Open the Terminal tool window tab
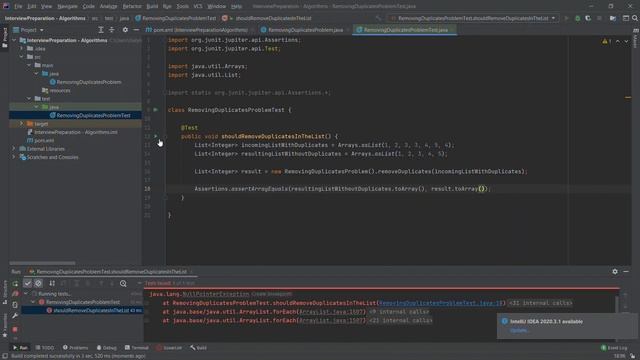The height and width of the screenshot is (360, 640). point(136,348)
